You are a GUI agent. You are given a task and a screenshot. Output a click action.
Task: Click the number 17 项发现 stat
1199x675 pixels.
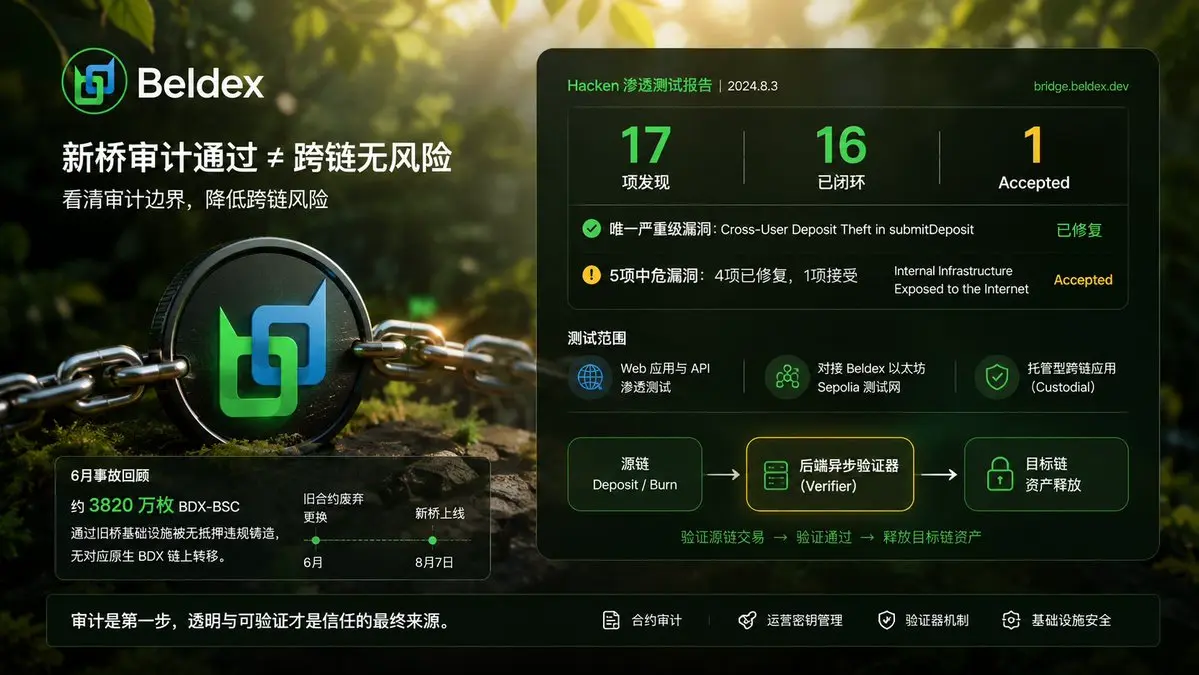click(646, 157)
